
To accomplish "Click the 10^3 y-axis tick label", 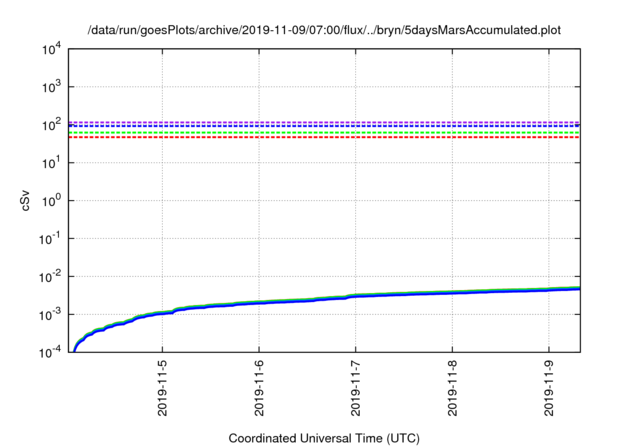I will tap(52, 87).
